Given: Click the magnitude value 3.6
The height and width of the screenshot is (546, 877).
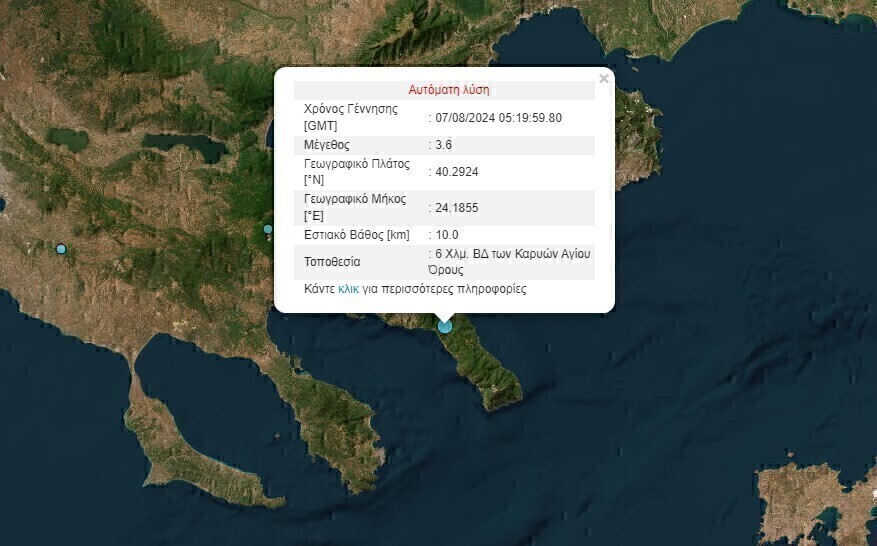Looking at the screenshot, I should (x=444, y=145).
